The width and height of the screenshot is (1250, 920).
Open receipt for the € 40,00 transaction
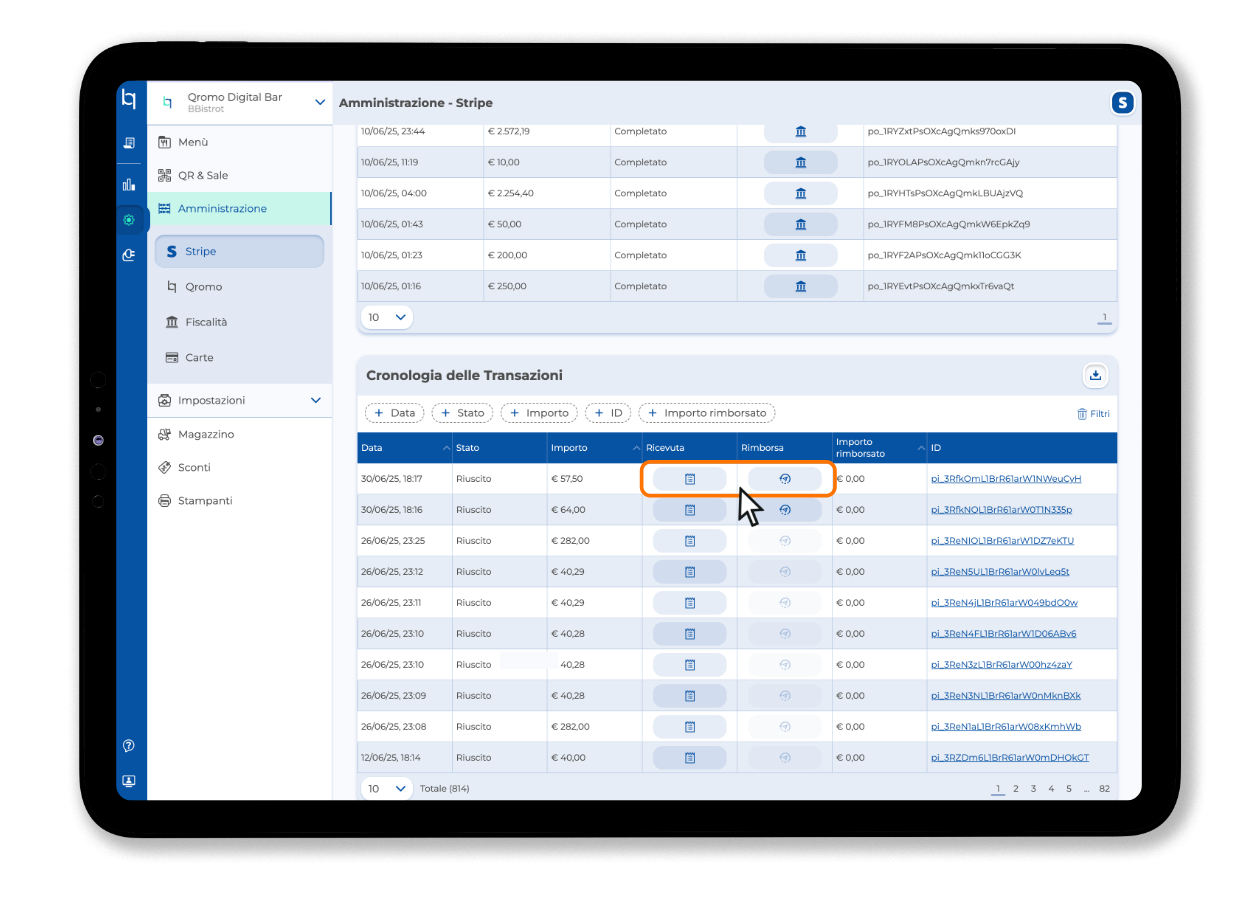pos(690,758)
